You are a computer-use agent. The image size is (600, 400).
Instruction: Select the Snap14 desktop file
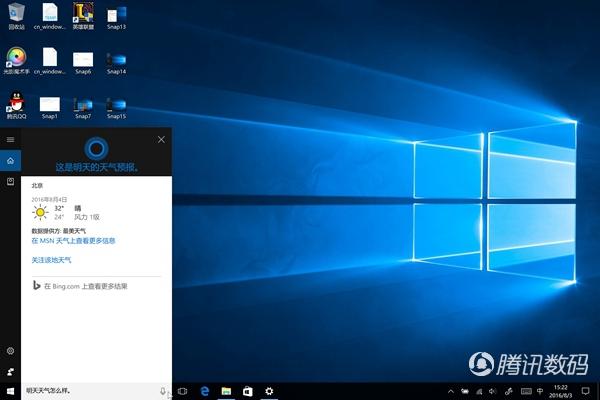(116, 62)
